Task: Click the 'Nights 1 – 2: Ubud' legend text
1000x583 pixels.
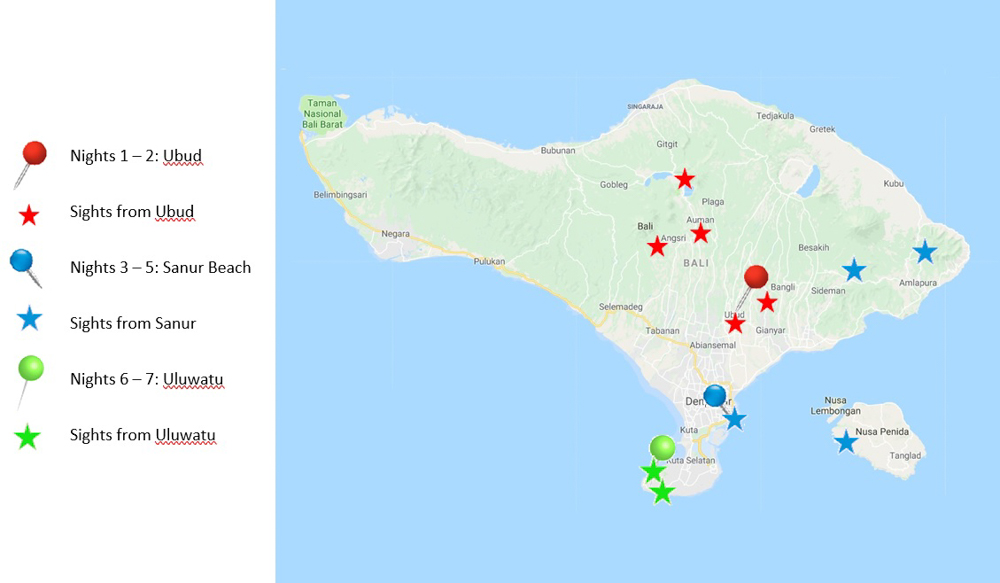Action: tap(136, 156)
